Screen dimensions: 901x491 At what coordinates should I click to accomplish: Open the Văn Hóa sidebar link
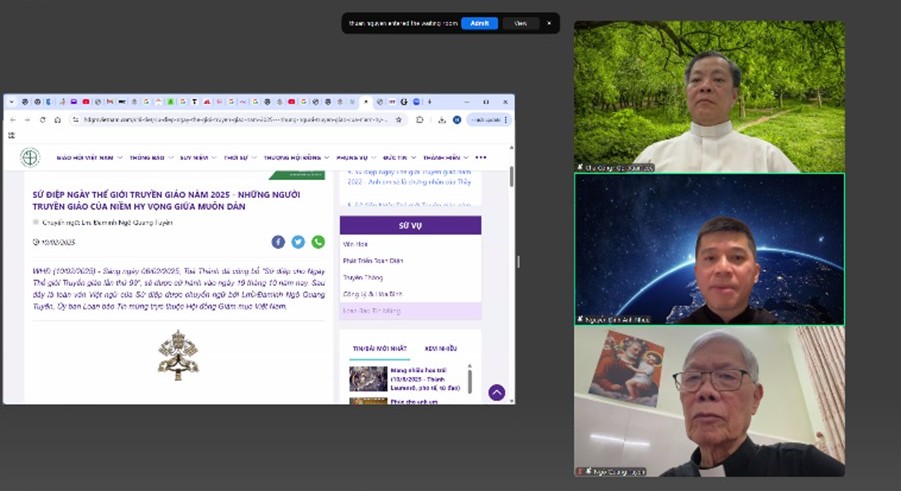click(355, 244)
